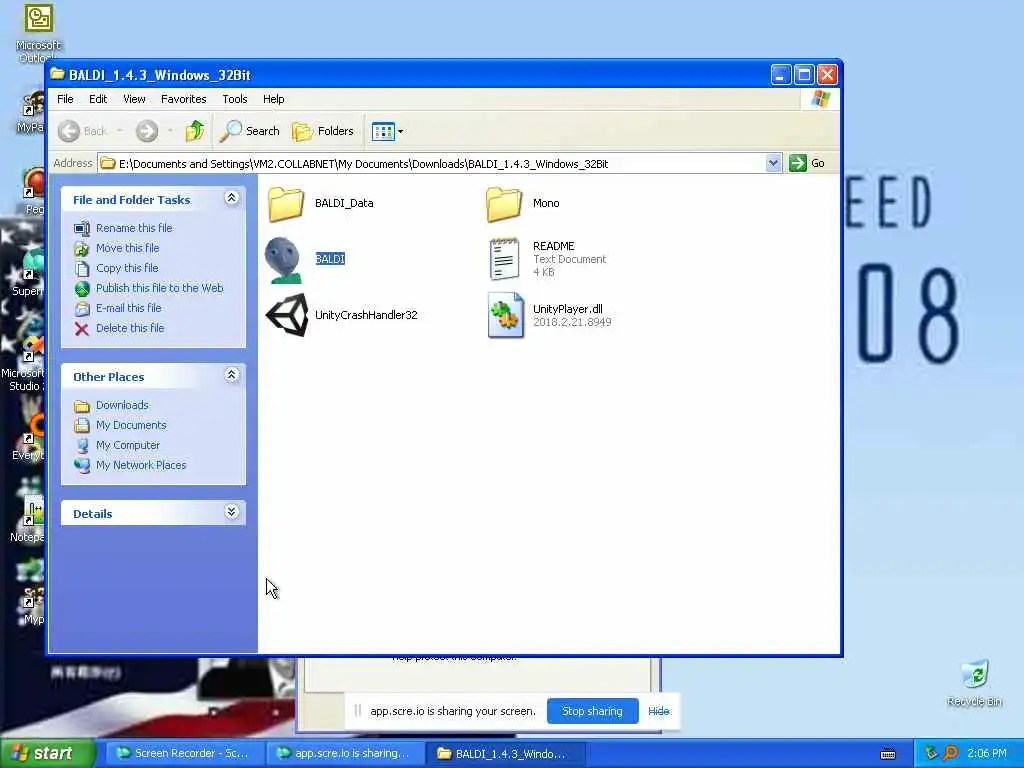Toggle the Folders pane
Viewport: 1024px width, 768px height.
pos(323,131)
